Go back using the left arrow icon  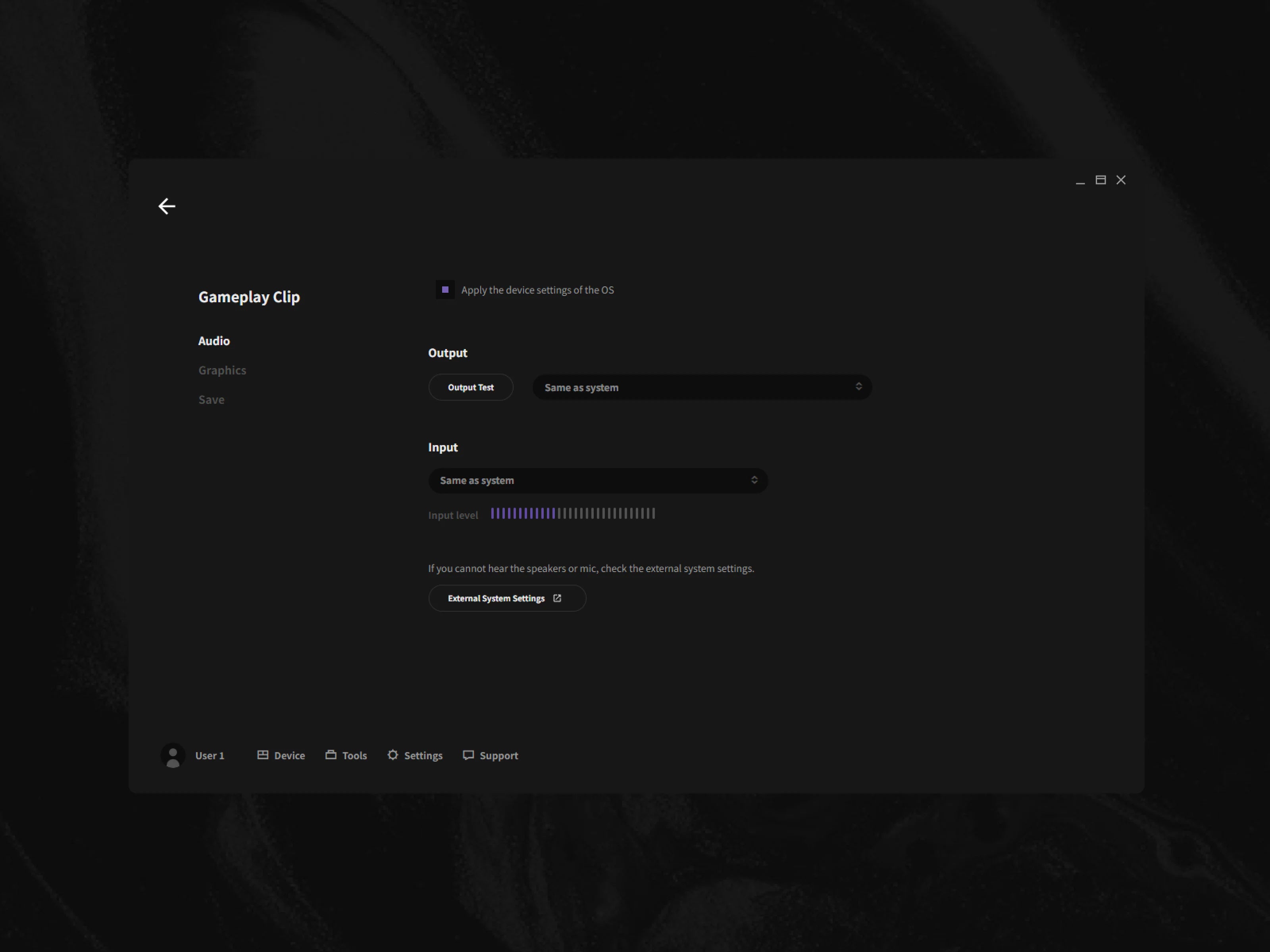167,206
